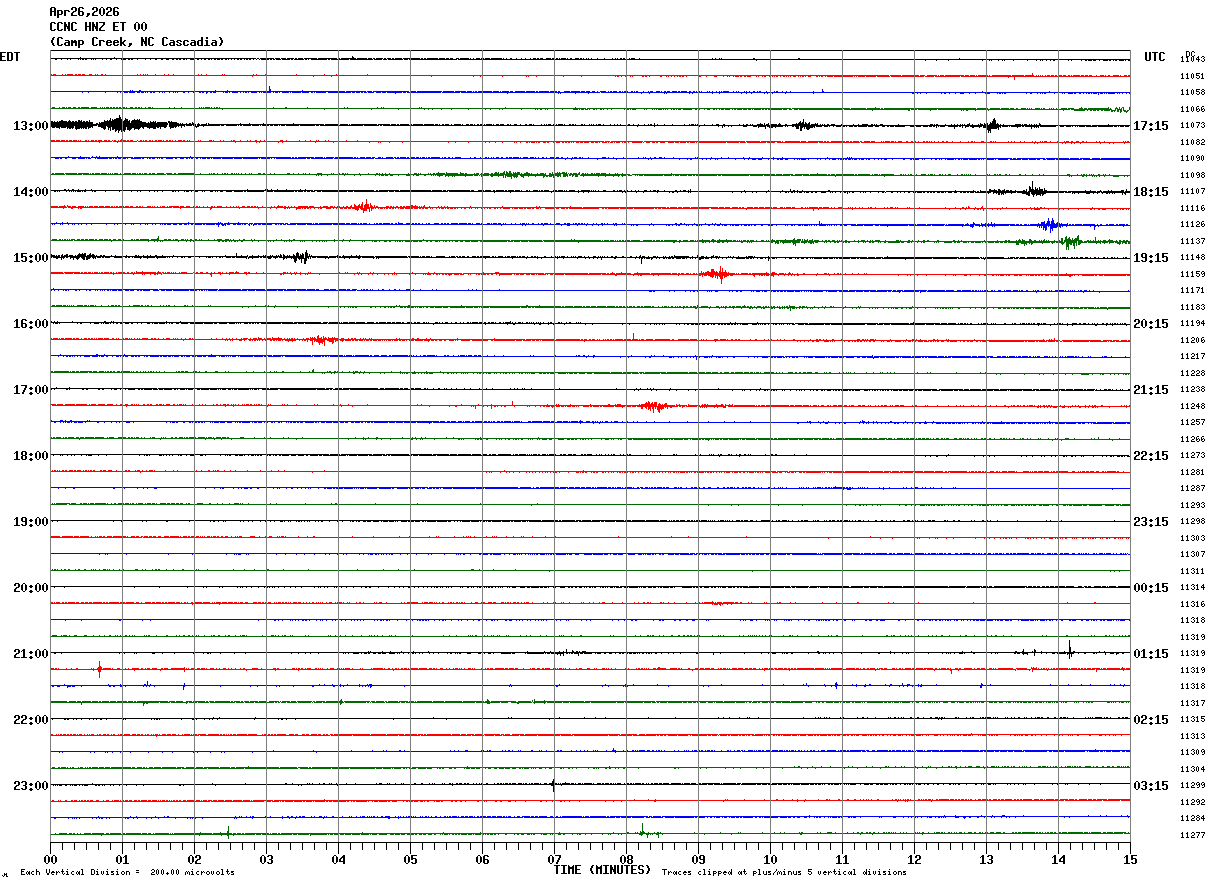Screen dimensions: 1210x886
Task: Select the location label (Camp Creek, NC Cascadia)
Action: 137,42
